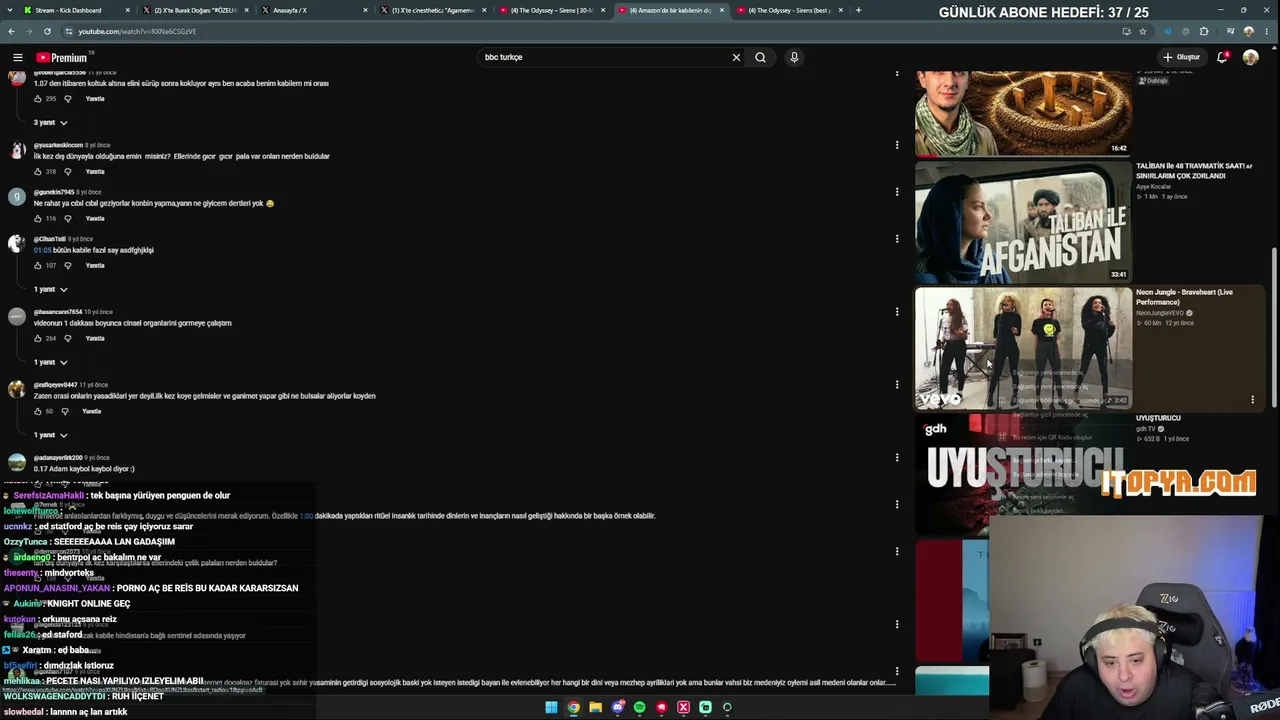Start voice search with the microphone
Viewport: 1280px width, 720px height.
tap(794, 57)
